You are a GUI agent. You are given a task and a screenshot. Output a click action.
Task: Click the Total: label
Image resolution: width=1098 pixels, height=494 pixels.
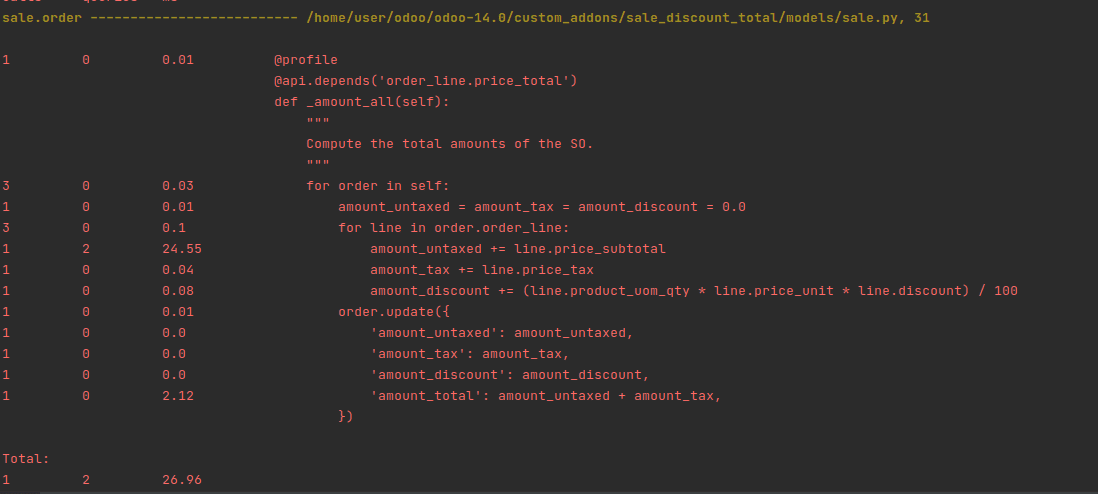coord(26,460)
